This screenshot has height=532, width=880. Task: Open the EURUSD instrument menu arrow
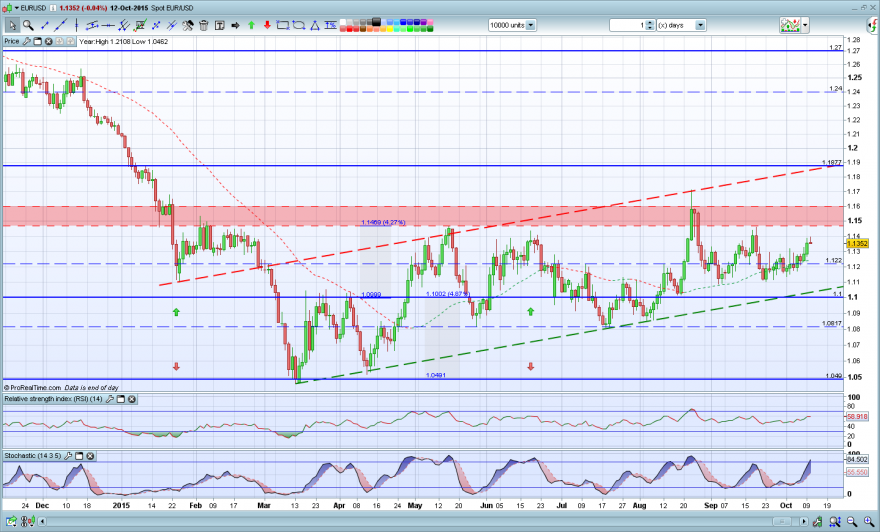tap(16, 8)
